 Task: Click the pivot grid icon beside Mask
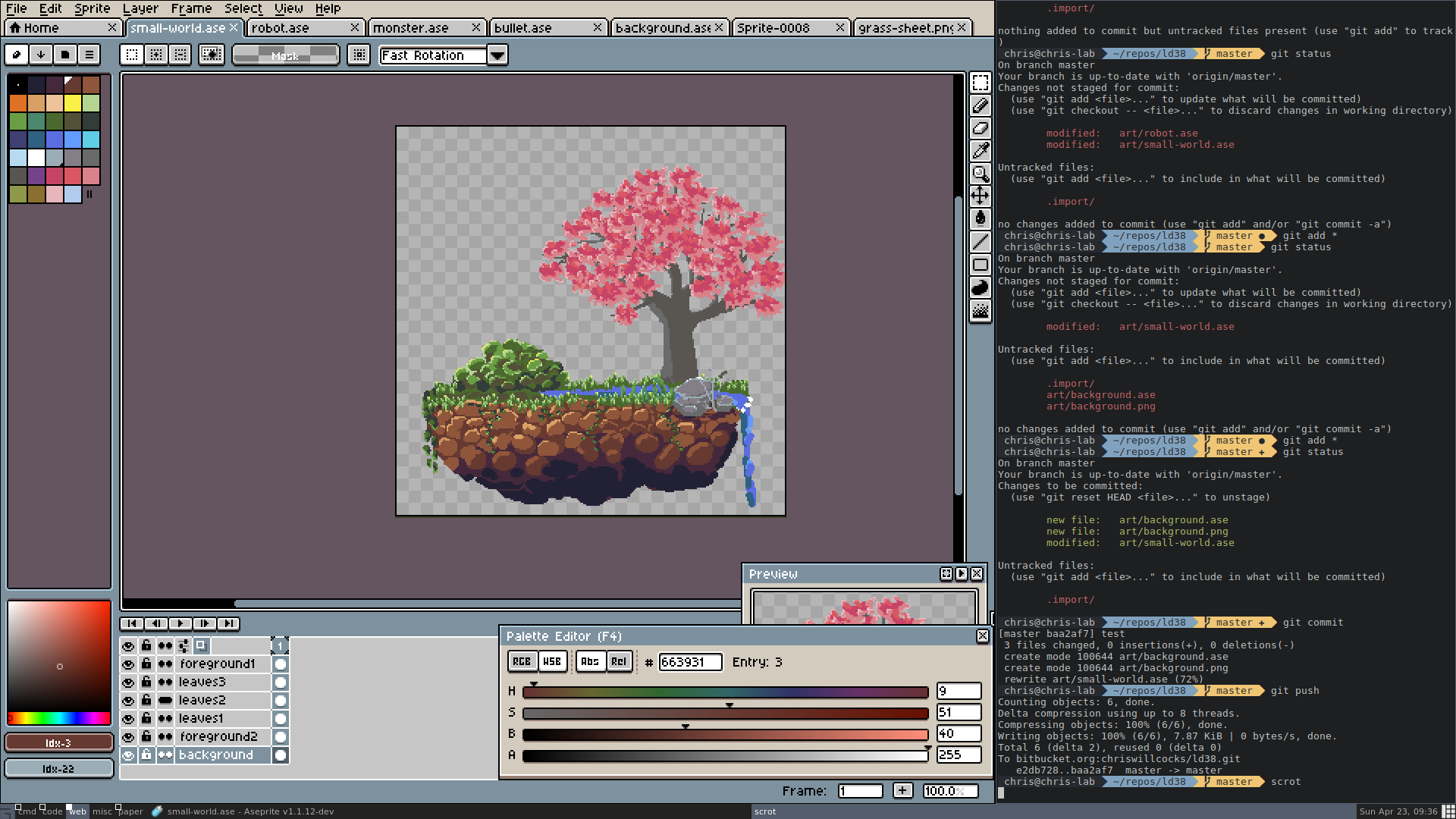[x=359, y=55]
